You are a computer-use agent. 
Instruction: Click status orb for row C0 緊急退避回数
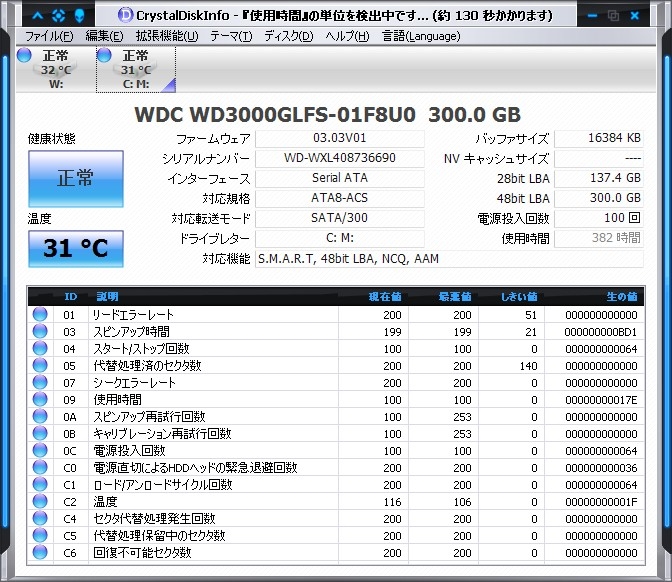coord(40,467)
